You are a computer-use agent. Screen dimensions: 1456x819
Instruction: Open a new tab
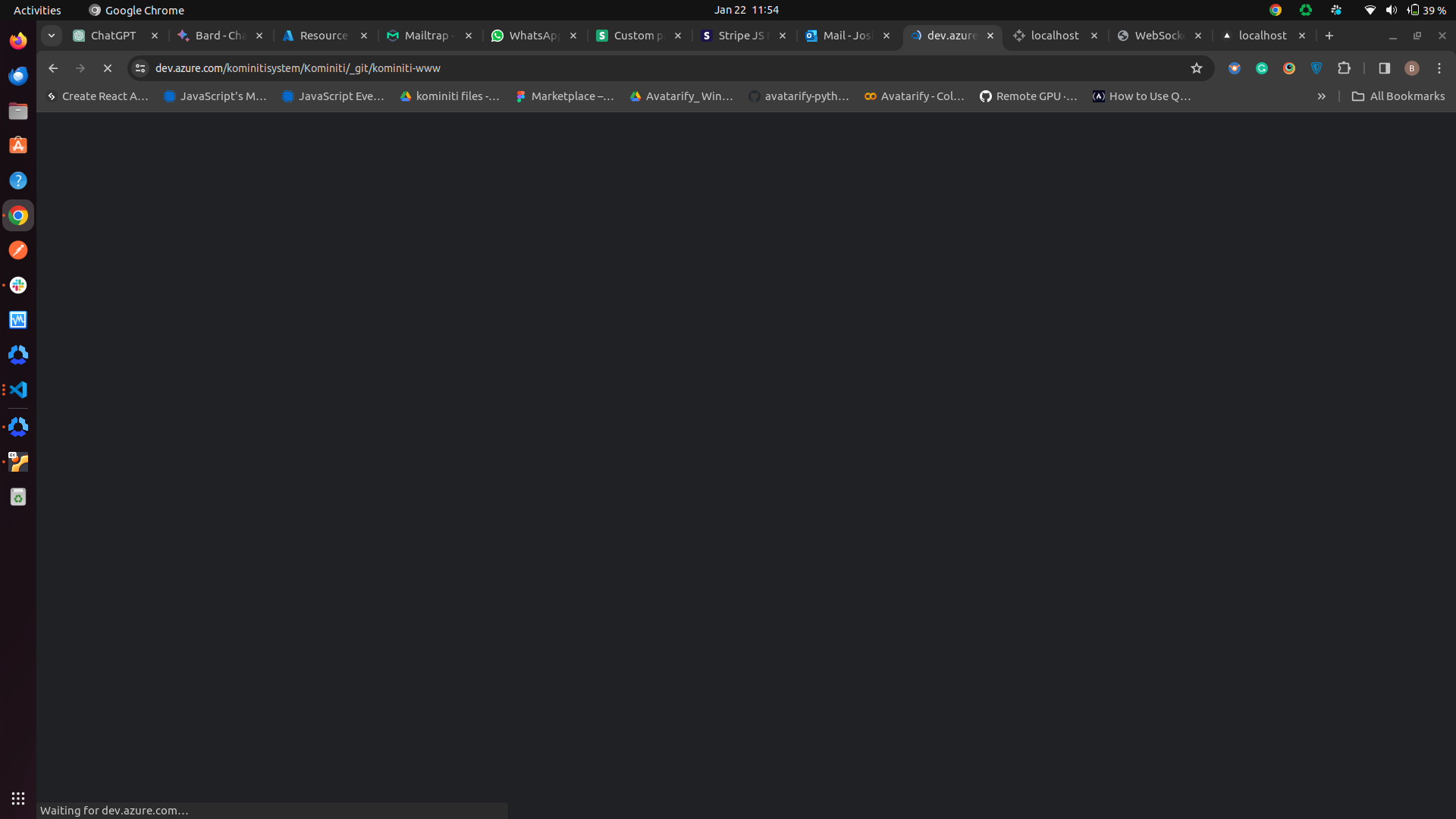coord(1329,36)
